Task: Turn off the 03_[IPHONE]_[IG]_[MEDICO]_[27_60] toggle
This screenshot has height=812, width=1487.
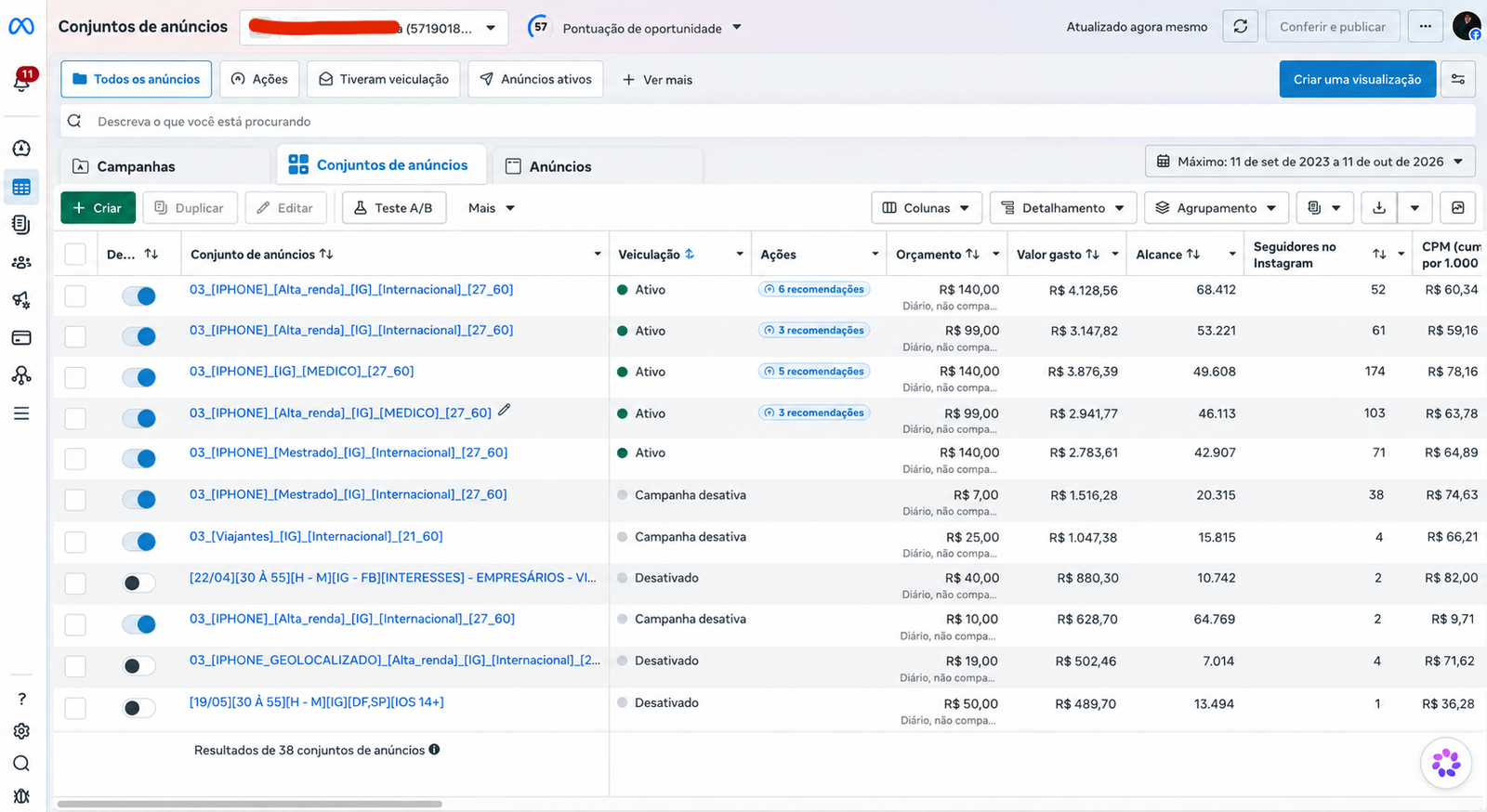Action: pyautogui.click(x=139, y=377)
